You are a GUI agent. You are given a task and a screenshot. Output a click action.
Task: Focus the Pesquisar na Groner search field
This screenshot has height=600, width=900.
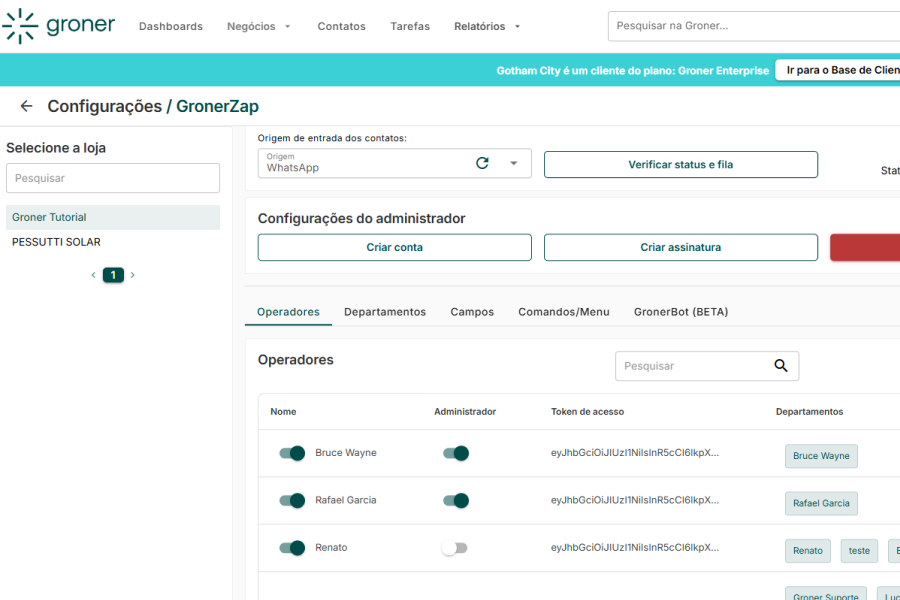750,26
